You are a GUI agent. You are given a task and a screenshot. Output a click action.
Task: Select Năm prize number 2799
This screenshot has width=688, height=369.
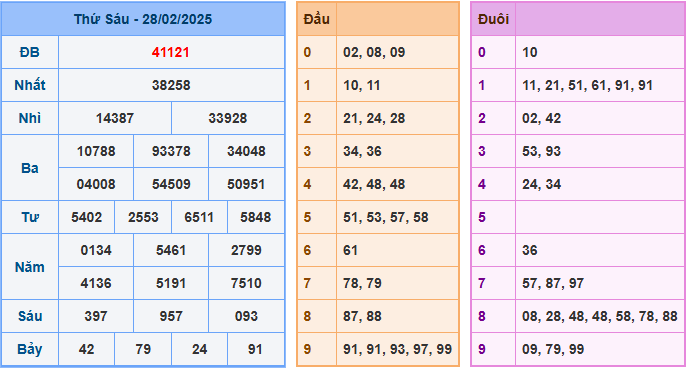[x=246, y=250]
